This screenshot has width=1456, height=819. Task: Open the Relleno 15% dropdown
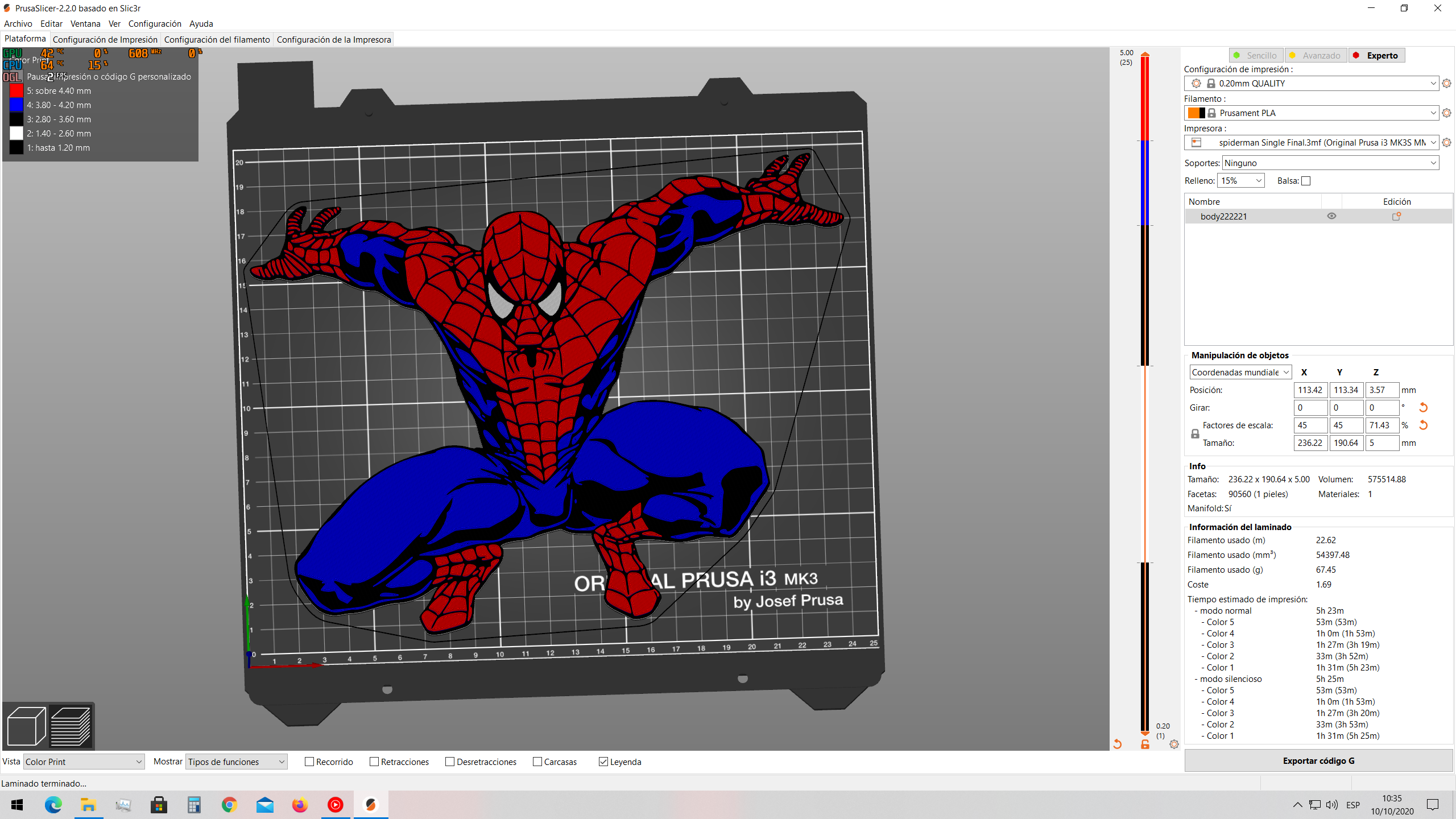point(1241,181)
